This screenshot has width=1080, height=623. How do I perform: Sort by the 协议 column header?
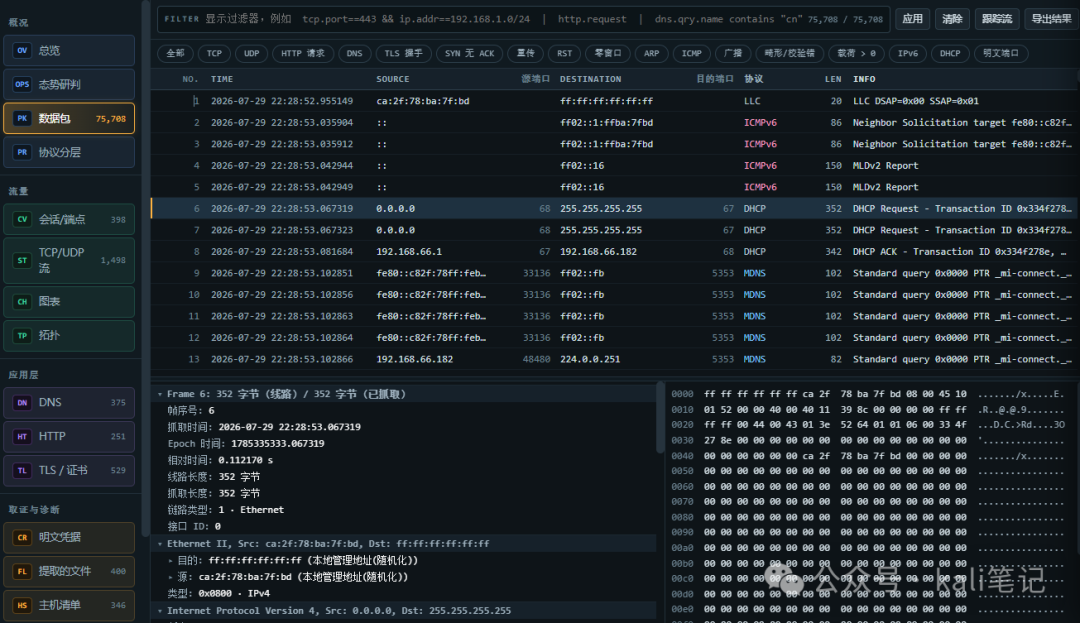pos(754,79)
